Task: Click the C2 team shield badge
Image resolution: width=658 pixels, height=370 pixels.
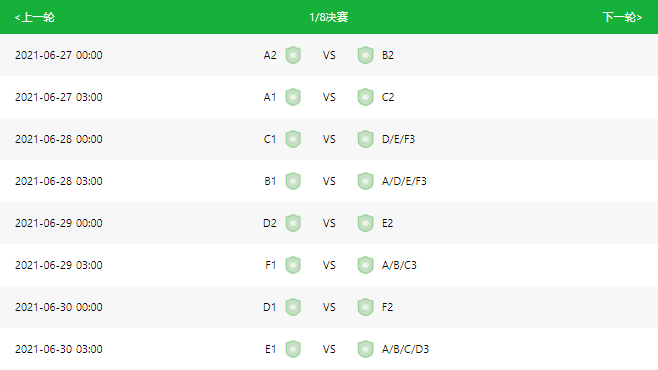Action: (366, 97)
